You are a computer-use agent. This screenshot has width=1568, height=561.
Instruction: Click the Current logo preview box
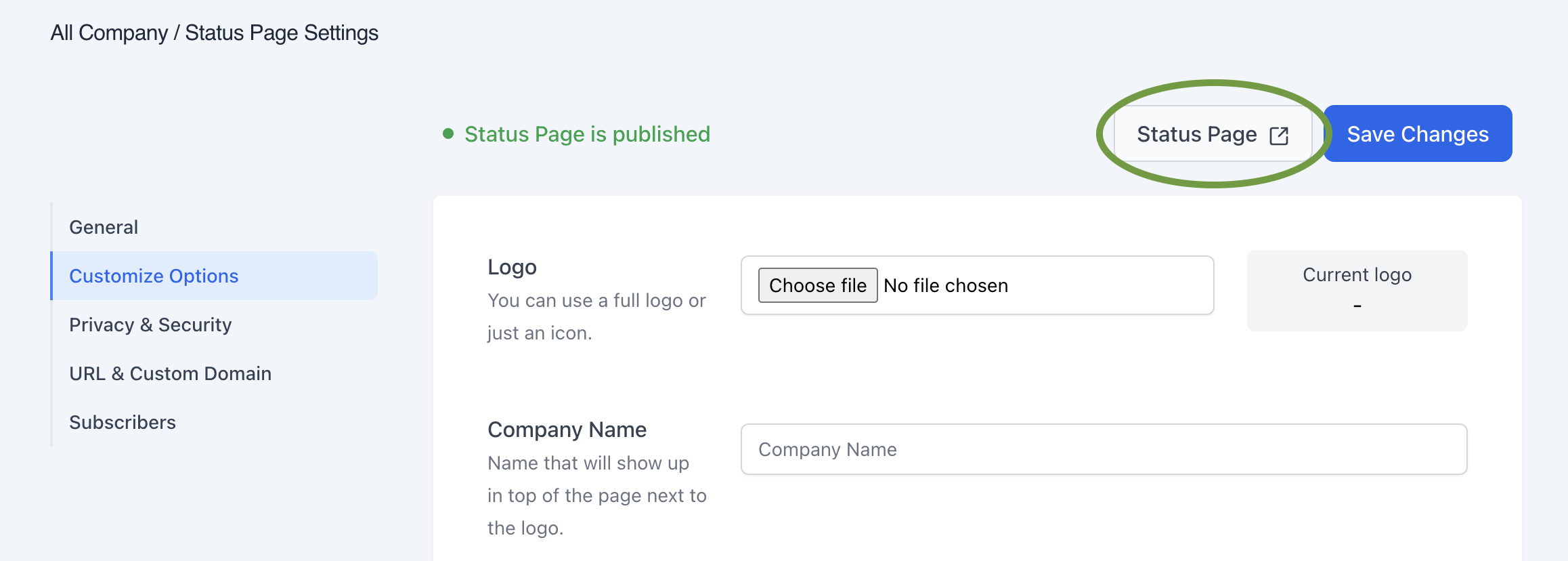[x=1357, y=291]
